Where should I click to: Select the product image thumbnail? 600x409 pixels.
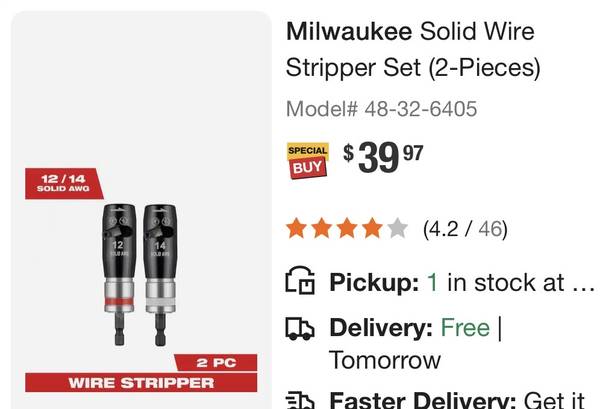coord(141,210)
